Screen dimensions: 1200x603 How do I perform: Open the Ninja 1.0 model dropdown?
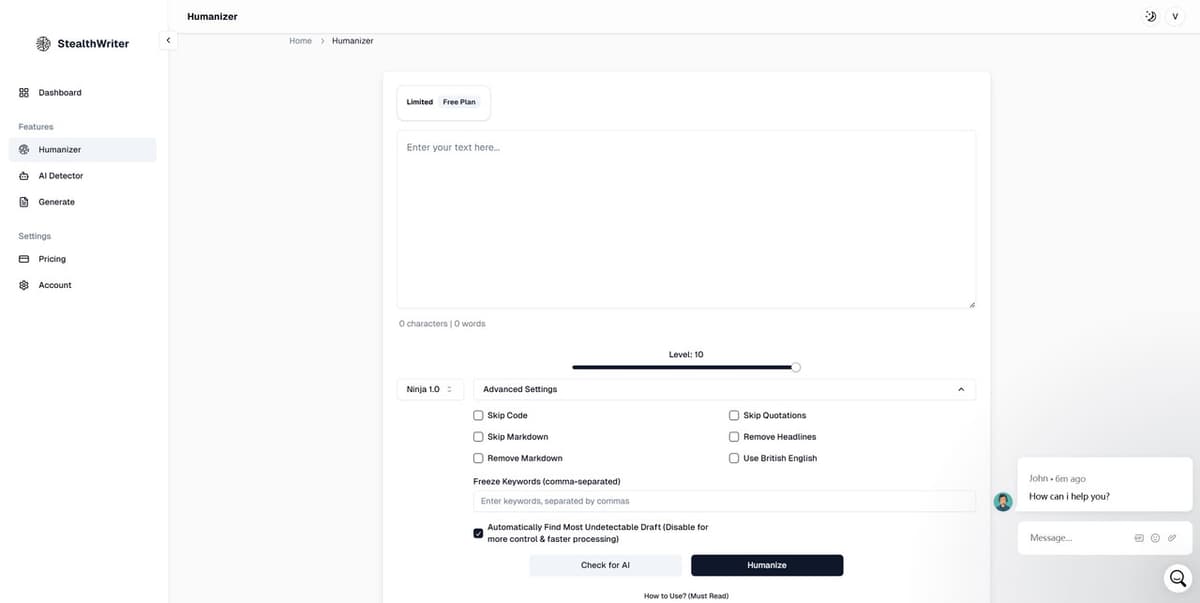click(x=429, y=389)
